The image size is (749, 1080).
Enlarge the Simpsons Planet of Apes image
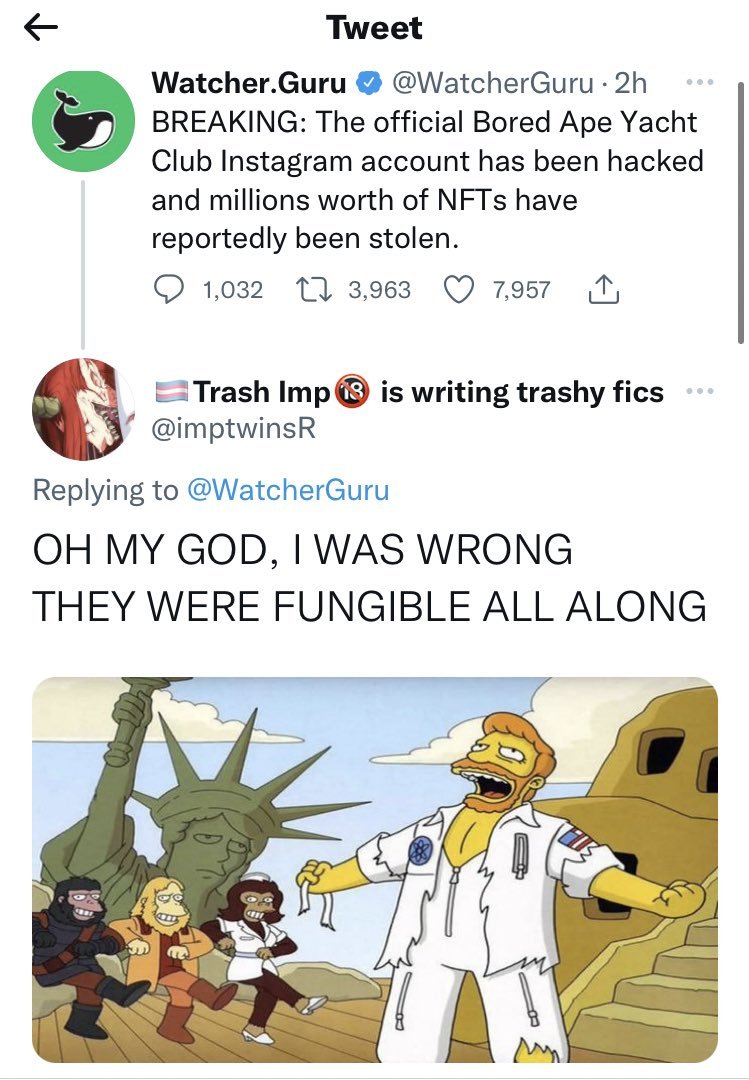point(374,868)
